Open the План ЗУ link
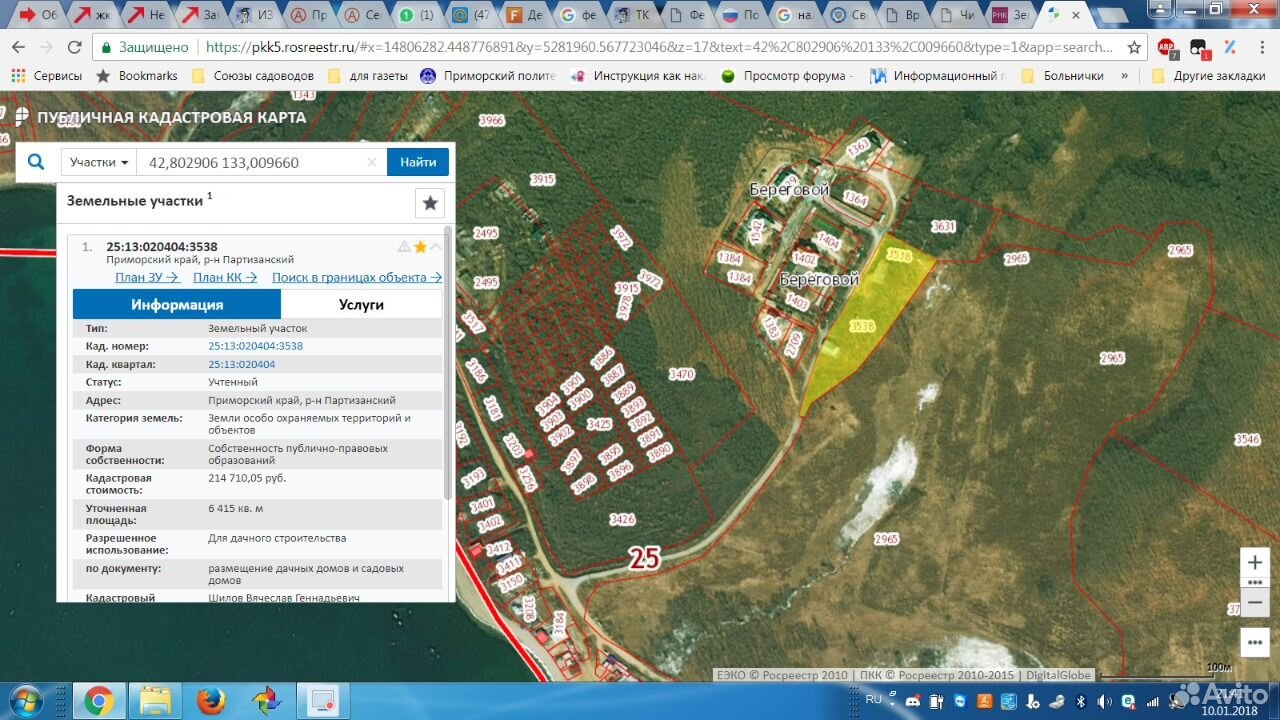The height and width of the screenshot is (720, 1280). [147, 277]
